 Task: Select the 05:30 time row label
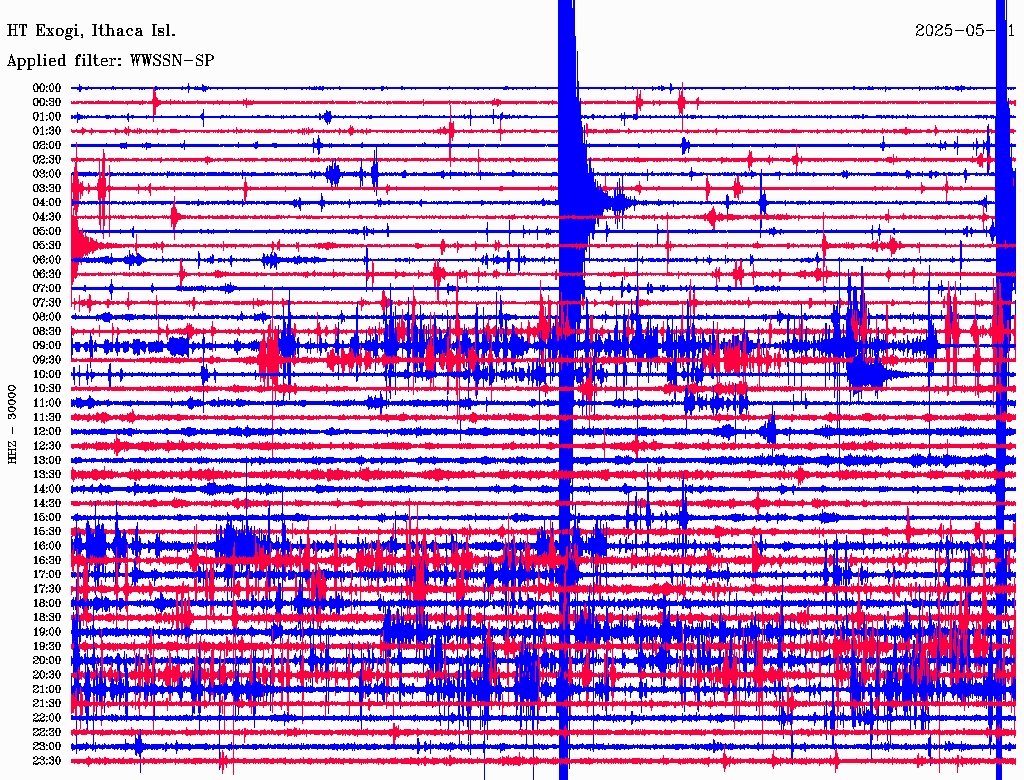coord(47,246)
